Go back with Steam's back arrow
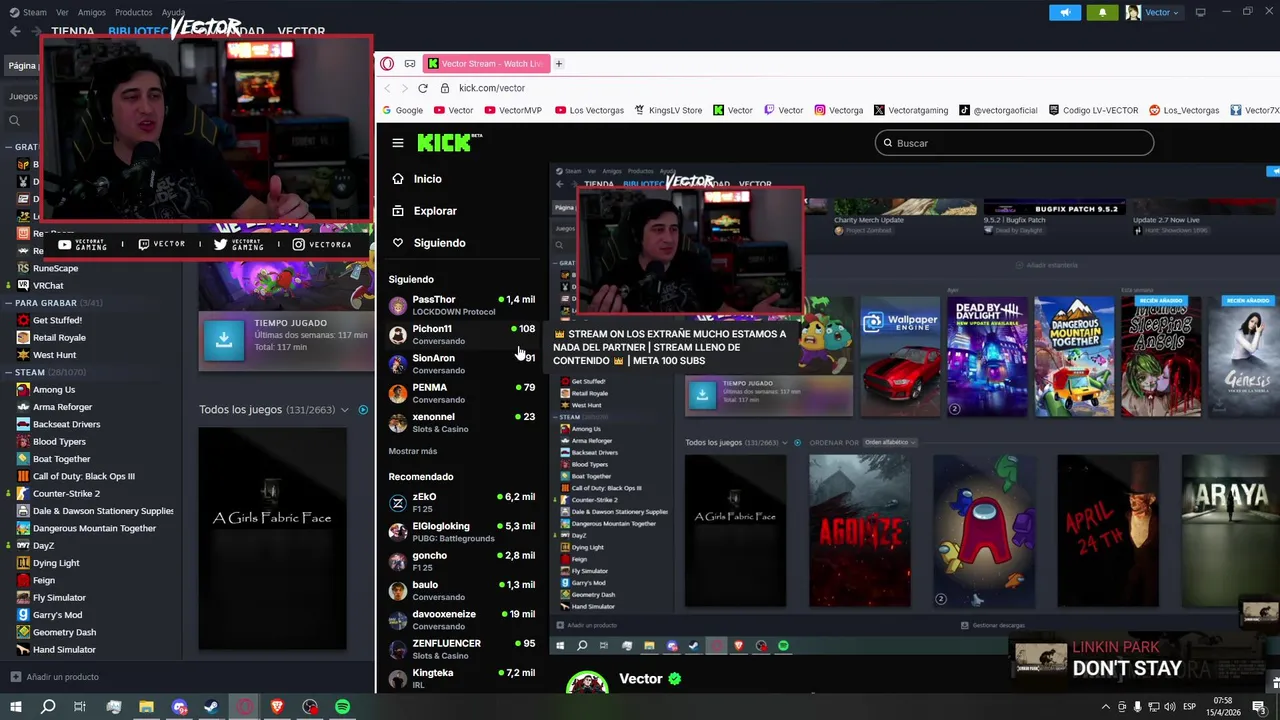Screen dimensions: 1280x720 point(15,31)
